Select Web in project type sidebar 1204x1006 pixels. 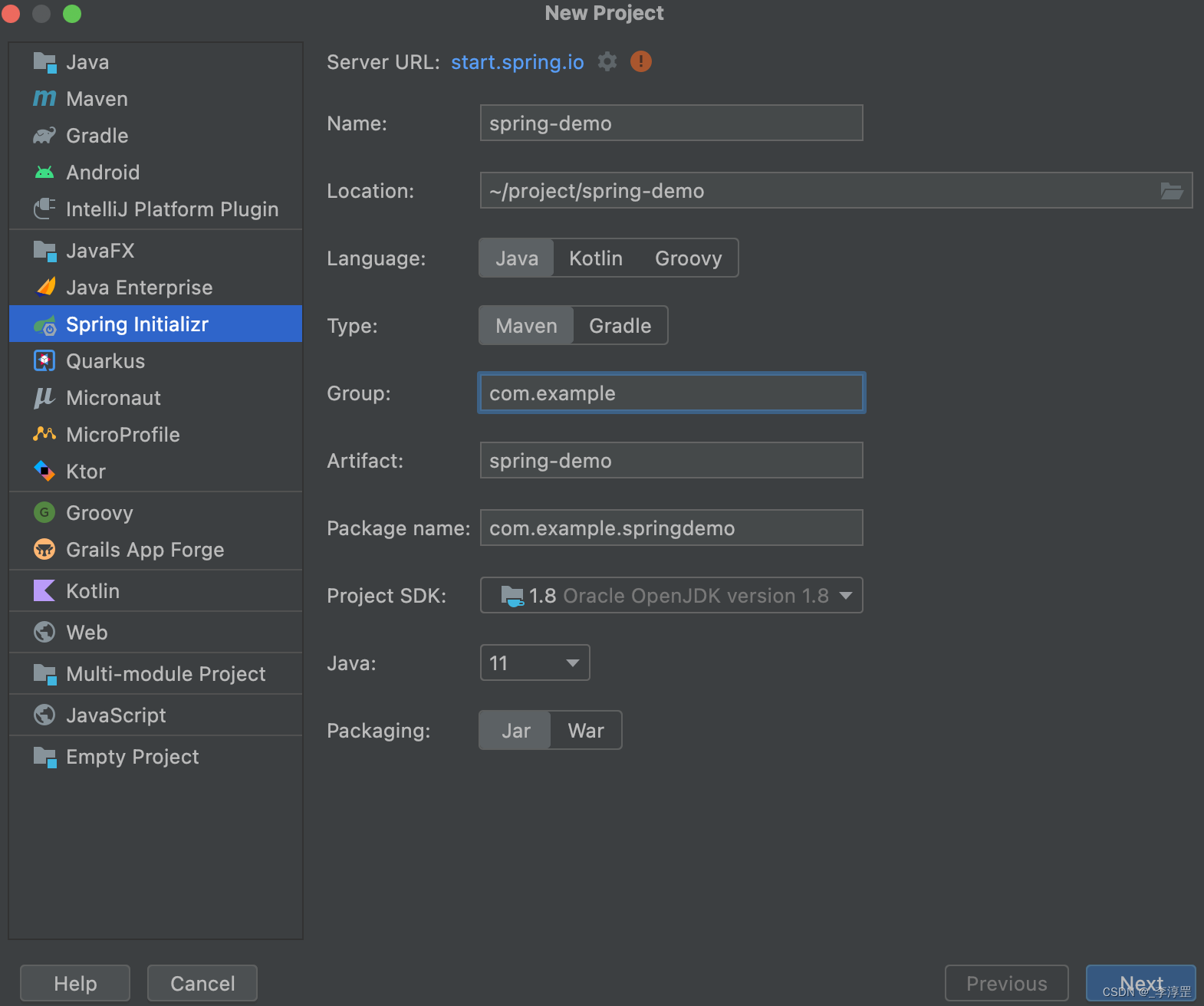click(156, 633)
